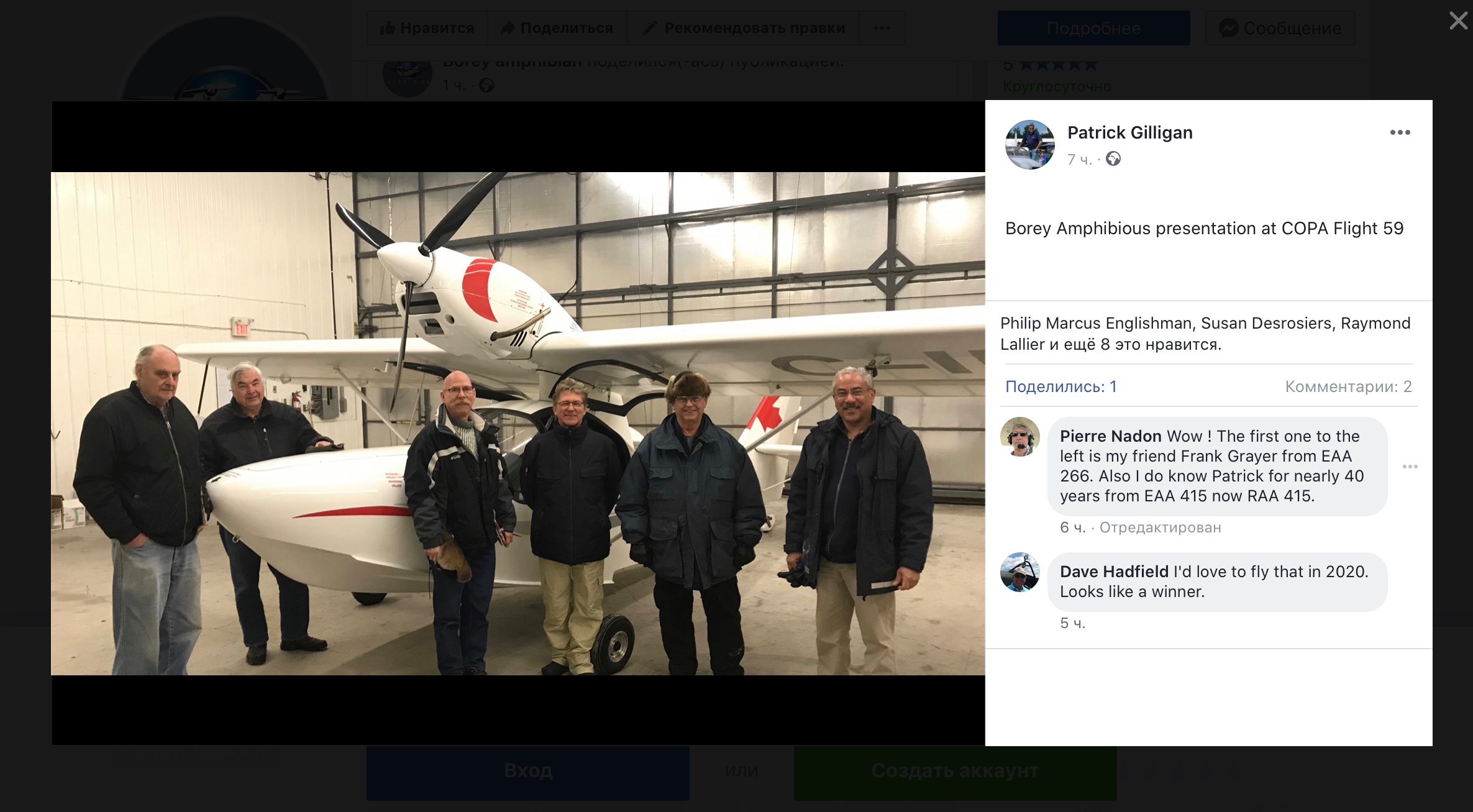Click the Вход login button
Image resolution: width=1473 pixels, height=812 pixels.
pos(528,771)
